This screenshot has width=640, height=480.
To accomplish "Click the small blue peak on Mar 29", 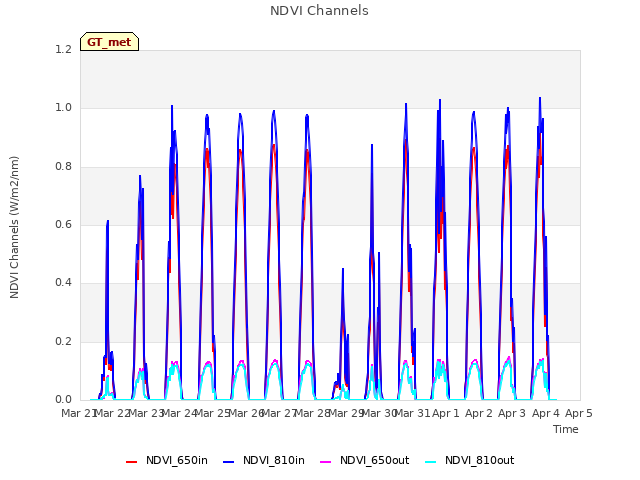I will tap(343, 269).
